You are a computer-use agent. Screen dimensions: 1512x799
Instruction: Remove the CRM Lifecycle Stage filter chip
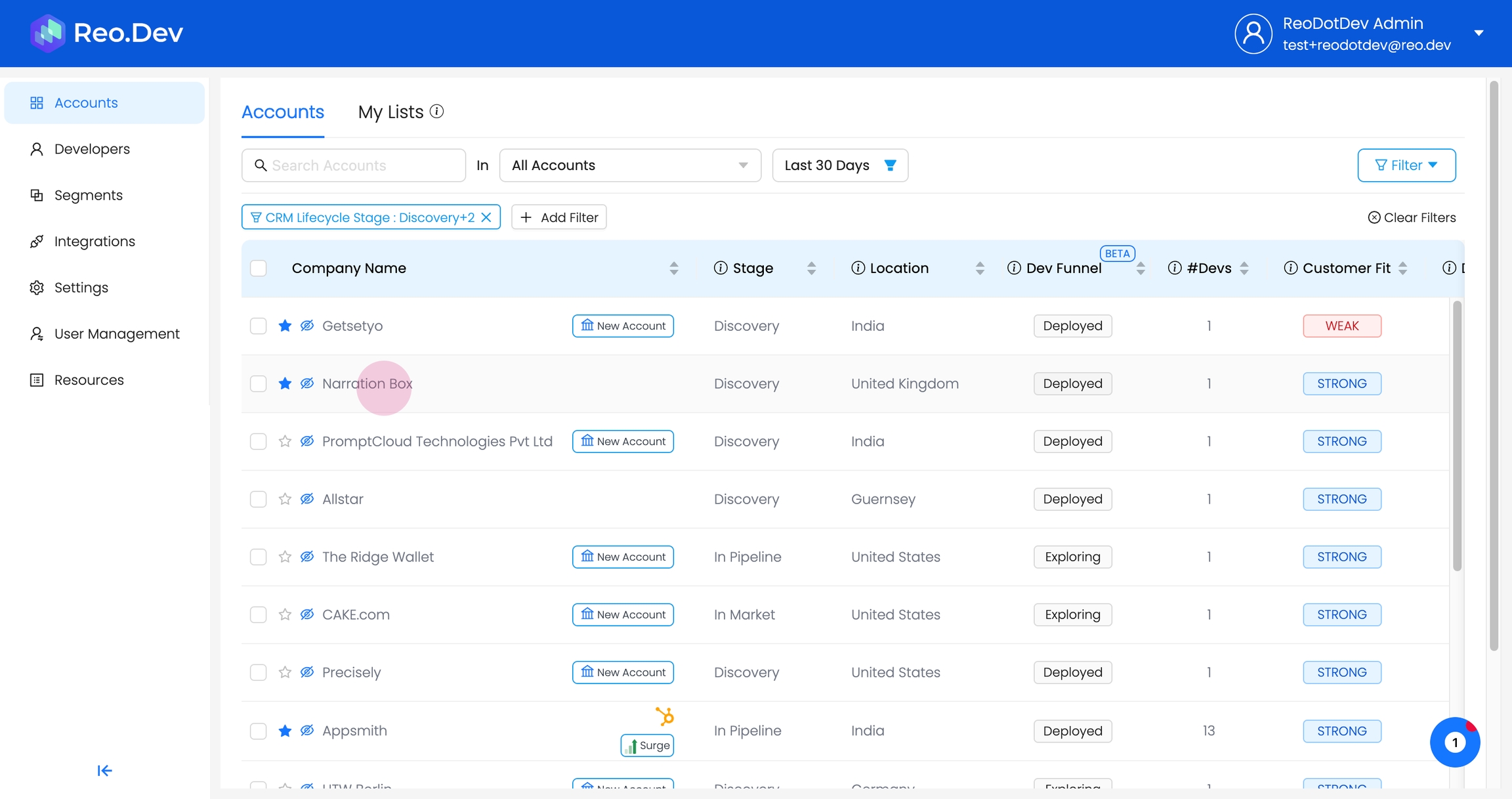click(x=486, y=217)
